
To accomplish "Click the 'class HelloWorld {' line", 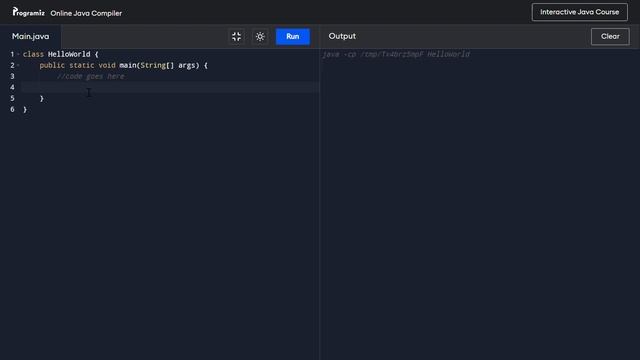I will [61, 54].
